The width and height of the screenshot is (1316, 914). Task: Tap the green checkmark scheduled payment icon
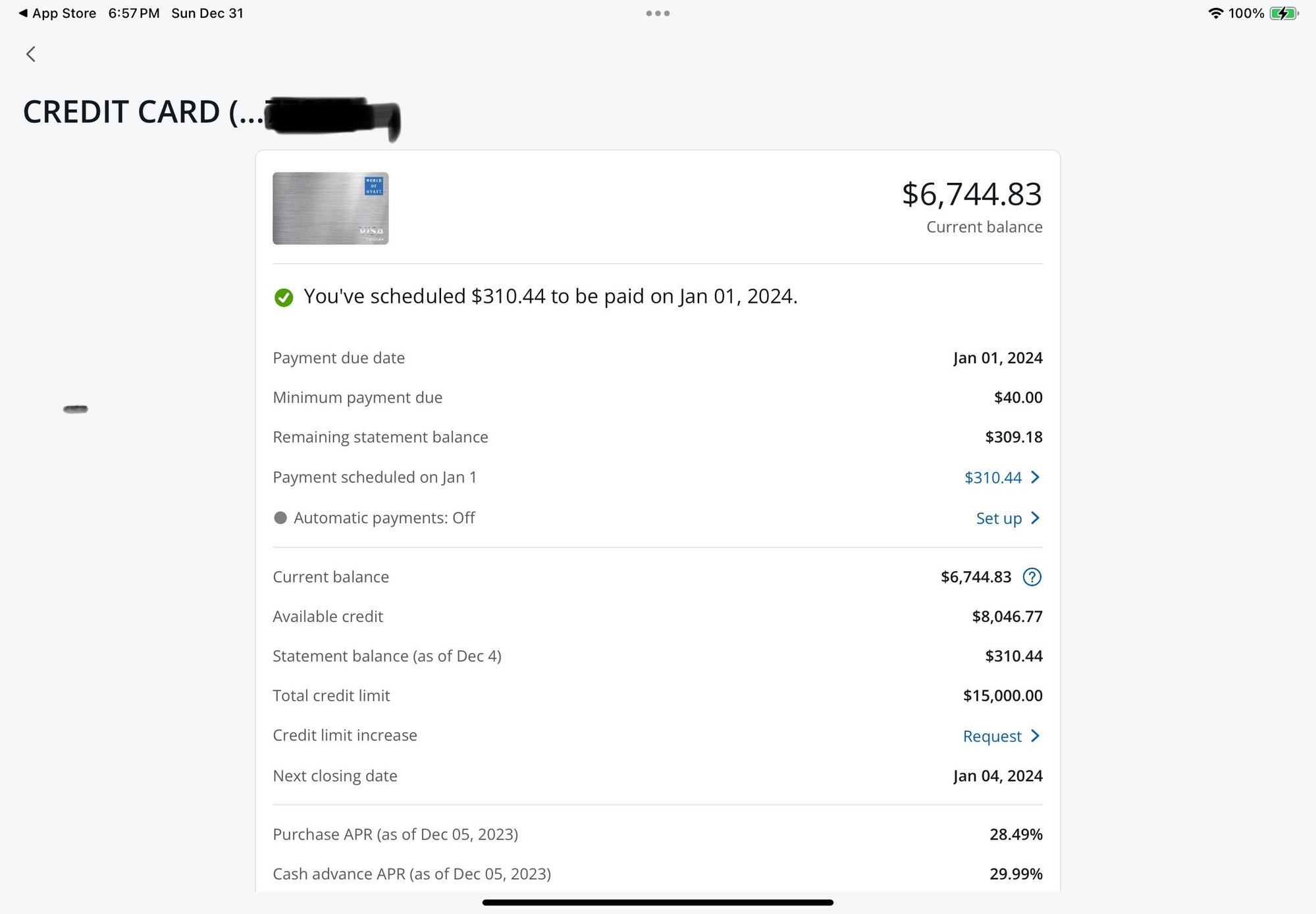coord(283,297)
